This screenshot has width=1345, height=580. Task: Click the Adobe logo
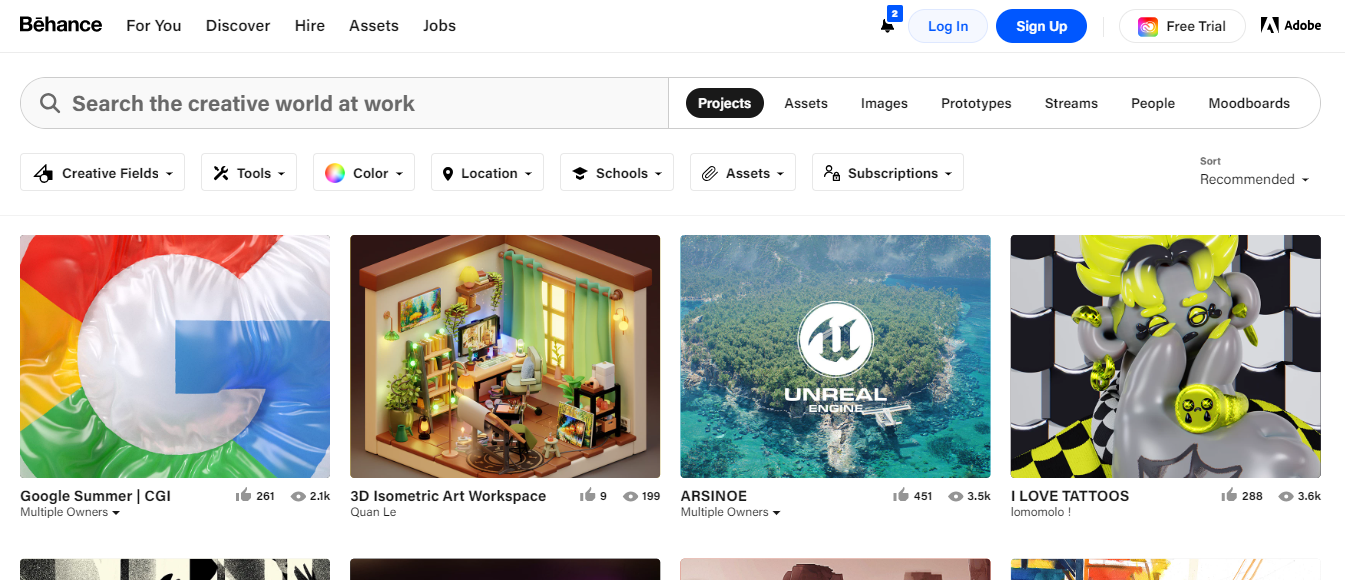coord(1291,26)
